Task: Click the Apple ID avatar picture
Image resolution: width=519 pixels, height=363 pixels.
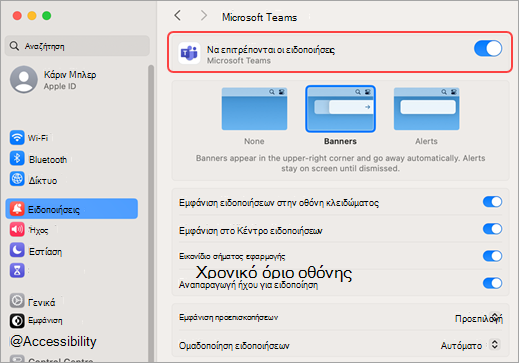Action: [x=24, y=79]
